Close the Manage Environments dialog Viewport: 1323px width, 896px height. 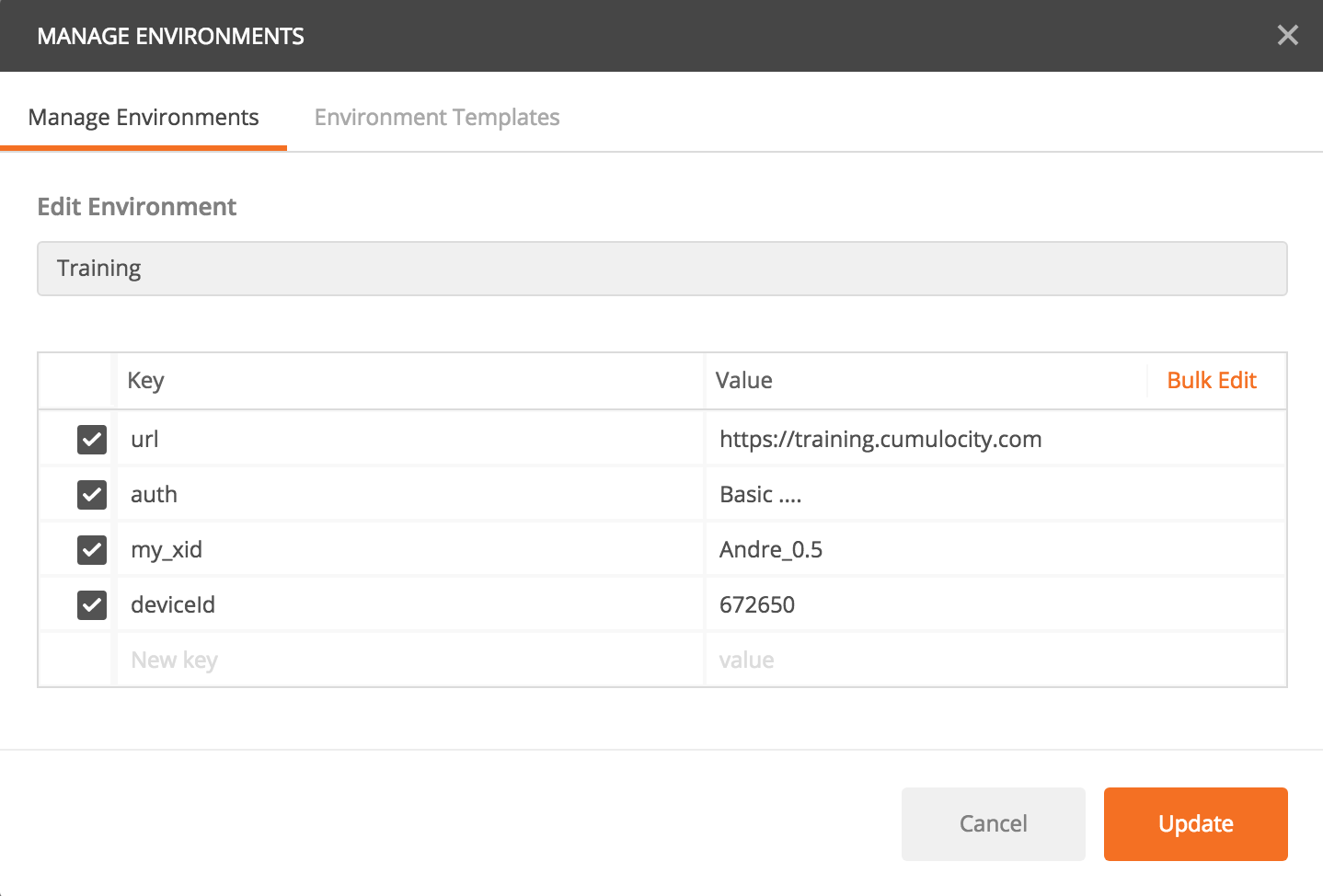[x=1287, y=35]
